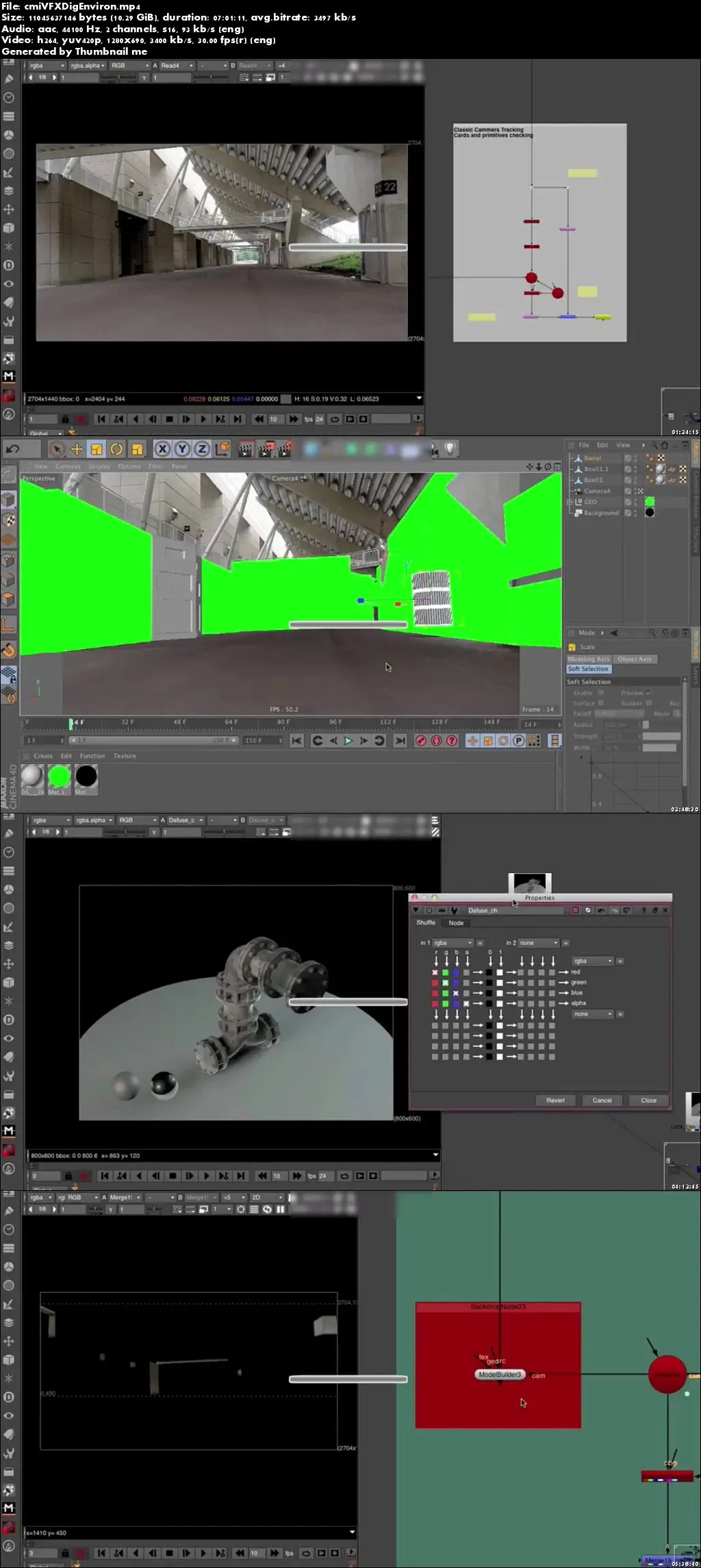Play forward in the stadium viewer

click(203, 419)
